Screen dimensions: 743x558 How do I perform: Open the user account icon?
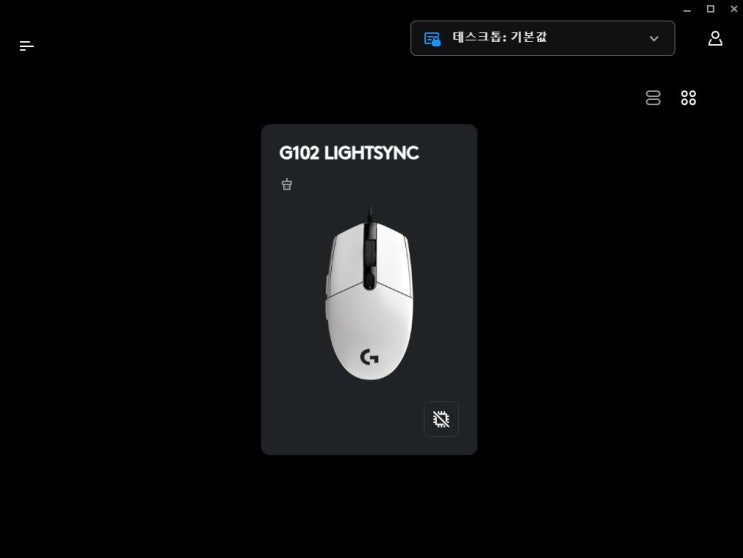[x=715, y=38]
